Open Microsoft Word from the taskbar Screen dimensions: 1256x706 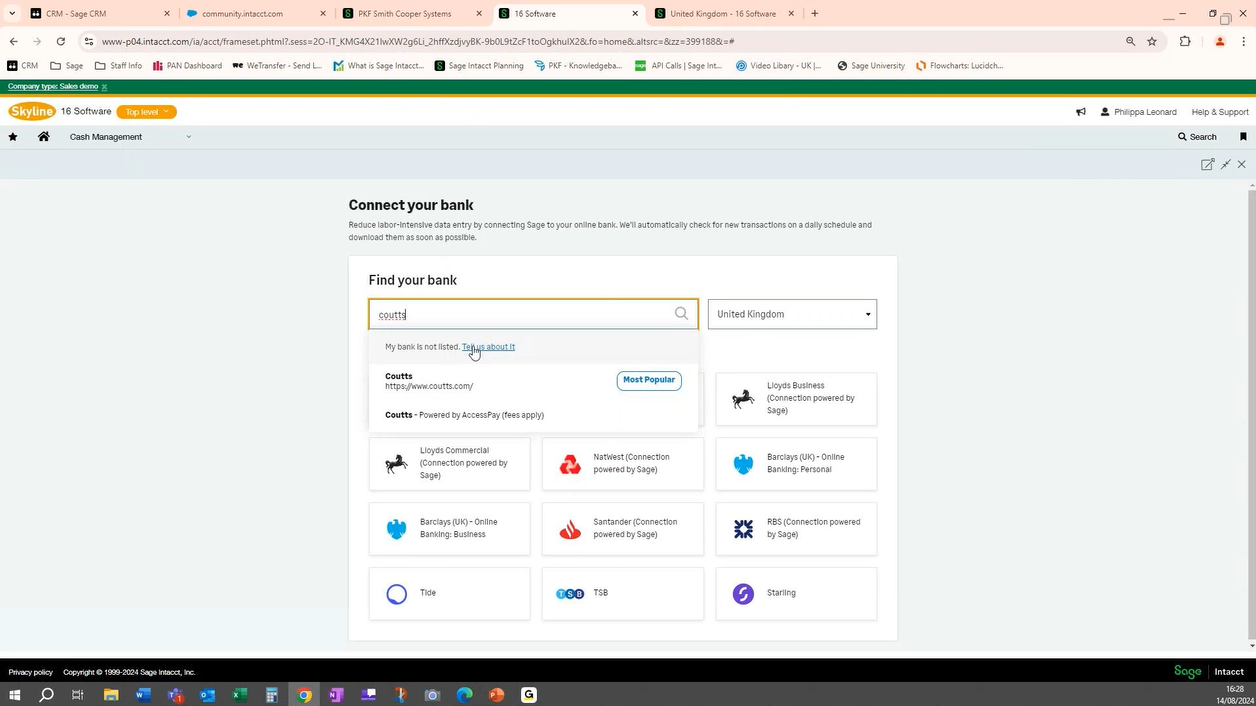coord(143,695)
